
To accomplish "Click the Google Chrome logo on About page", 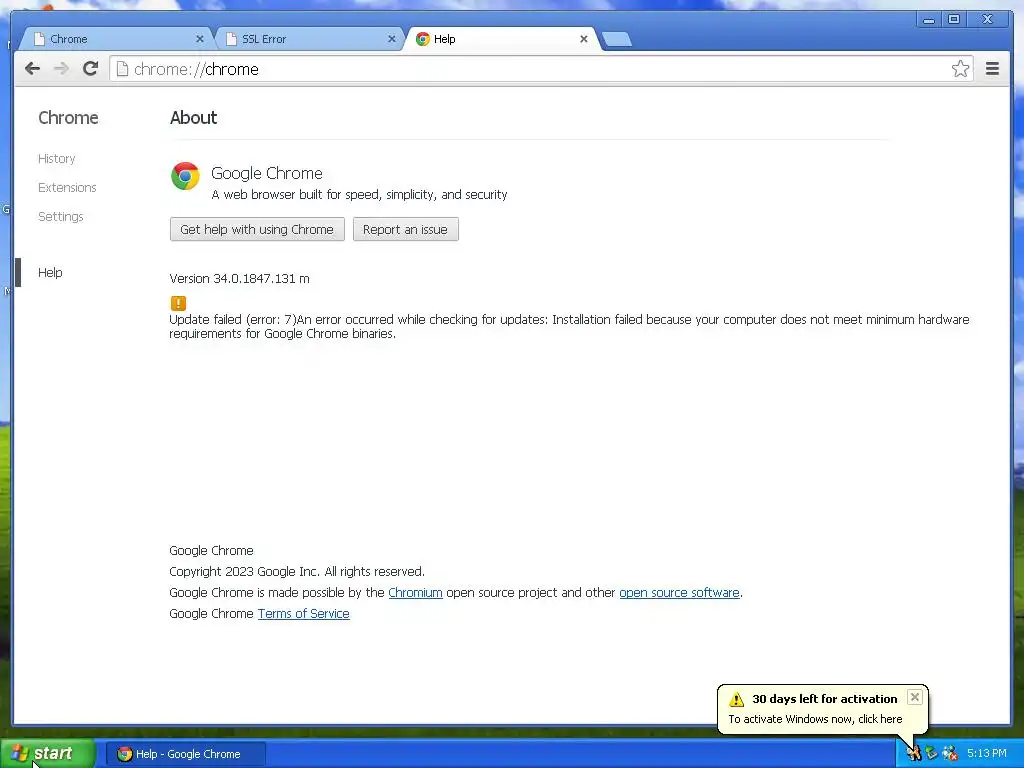I will [x=185, y=176].
